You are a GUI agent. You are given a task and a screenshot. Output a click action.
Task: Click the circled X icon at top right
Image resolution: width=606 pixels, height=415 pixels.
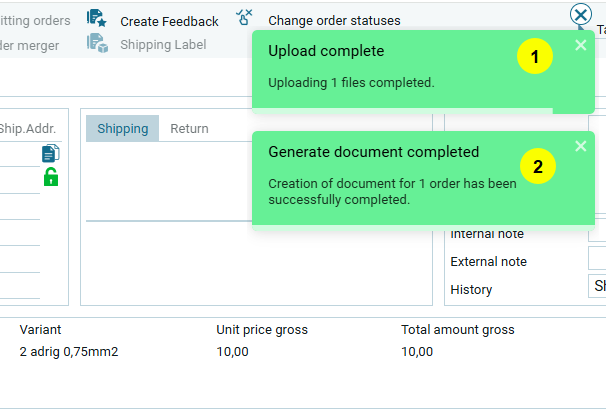pyautogui.click(x=581, y=14)
